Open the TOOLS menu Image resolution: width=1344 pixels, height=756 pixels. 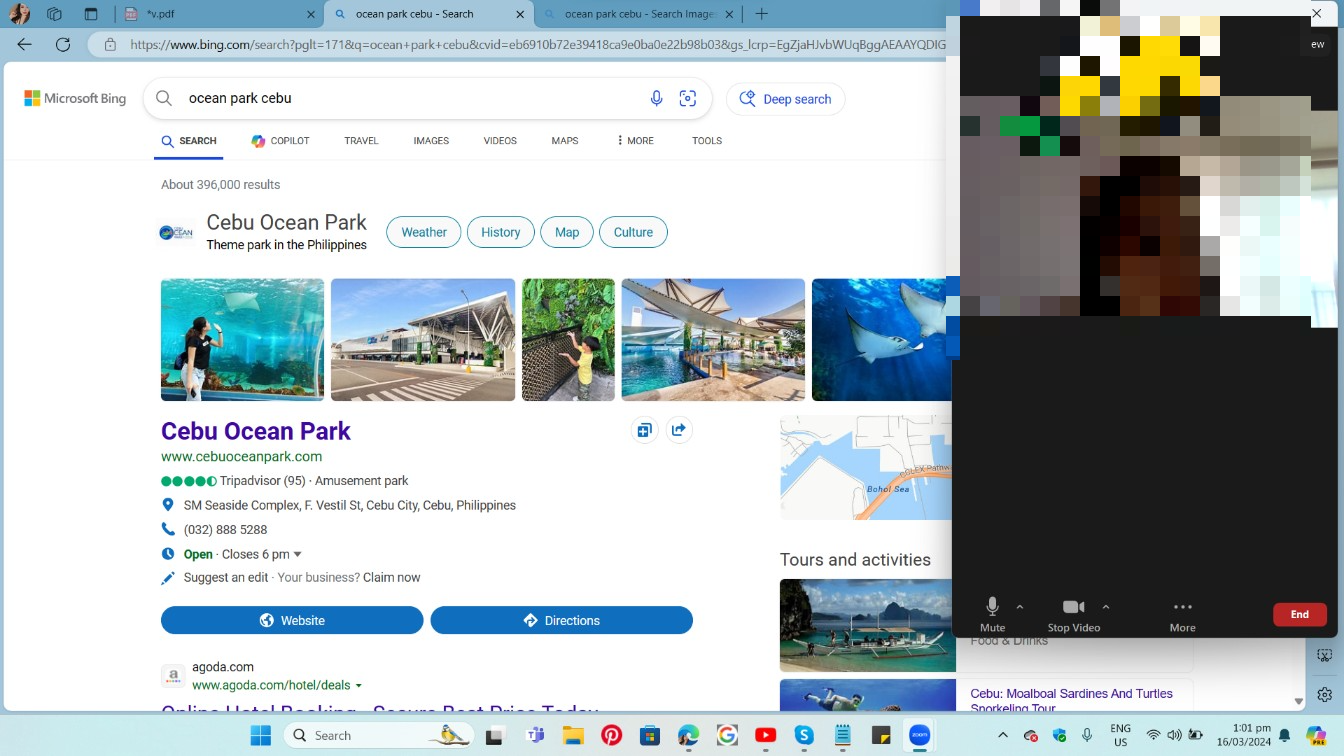click(x=707, y=141)
